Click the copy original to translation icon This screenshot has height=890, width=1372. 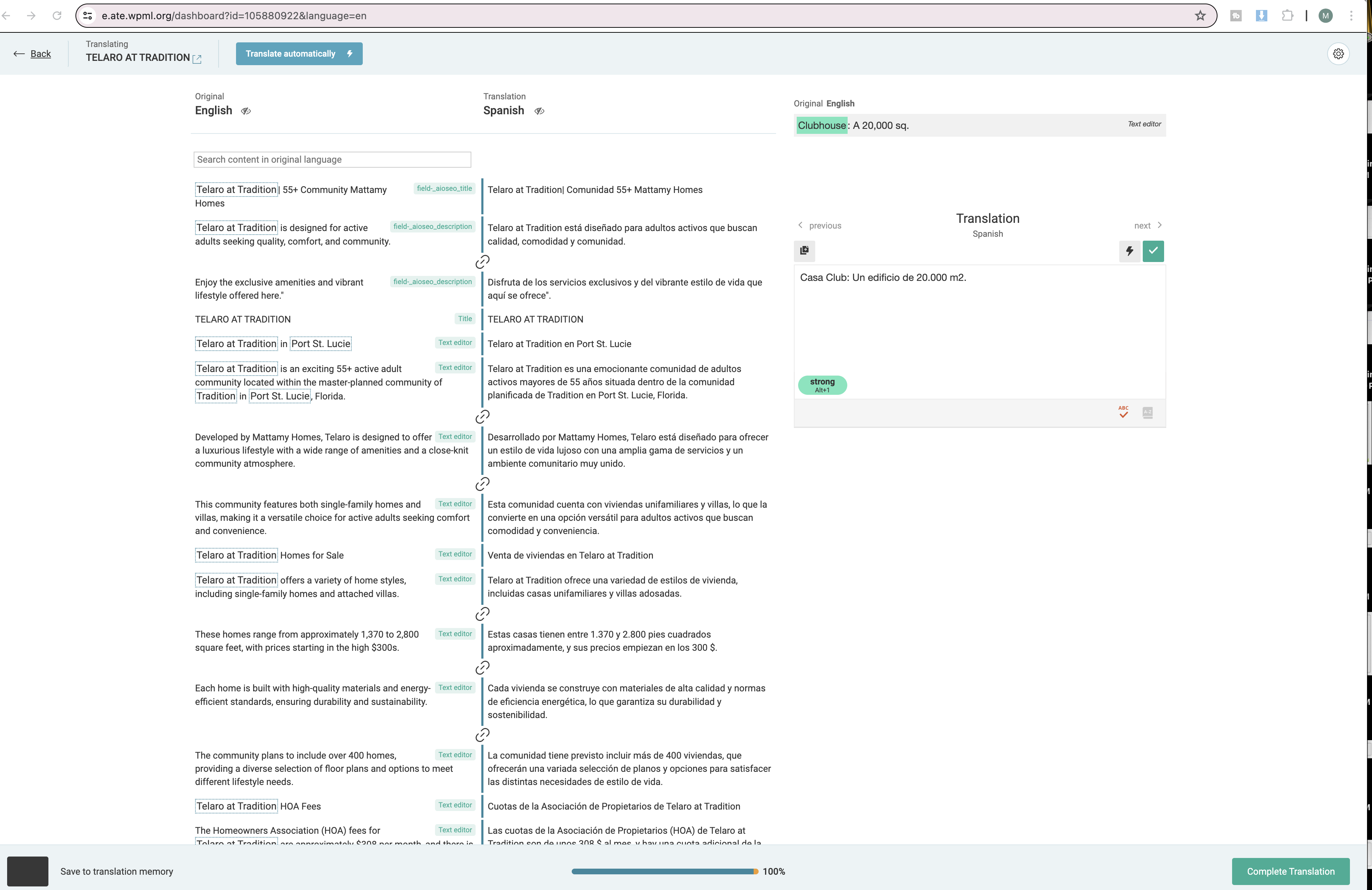point(804,251)
